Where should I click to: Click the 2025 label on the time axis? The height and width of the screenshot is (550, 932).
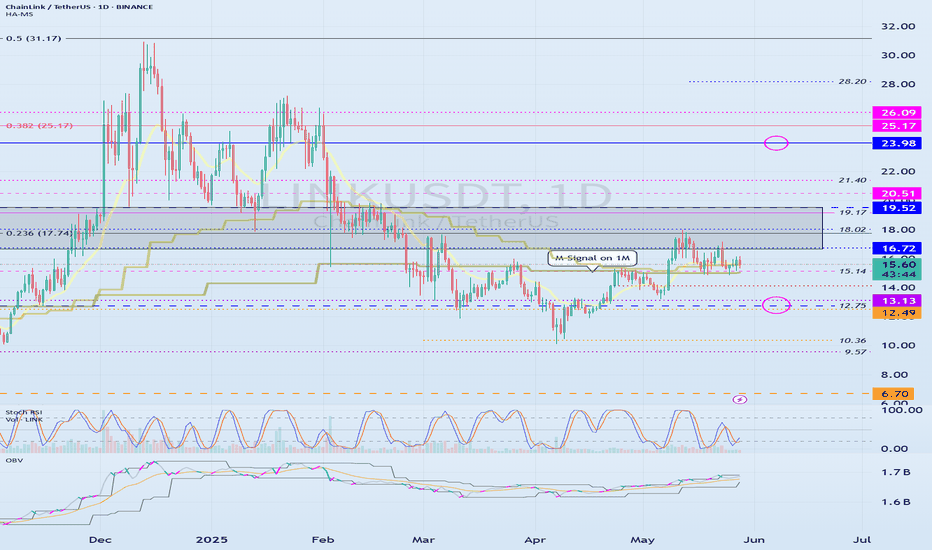[x=212, y=540]
